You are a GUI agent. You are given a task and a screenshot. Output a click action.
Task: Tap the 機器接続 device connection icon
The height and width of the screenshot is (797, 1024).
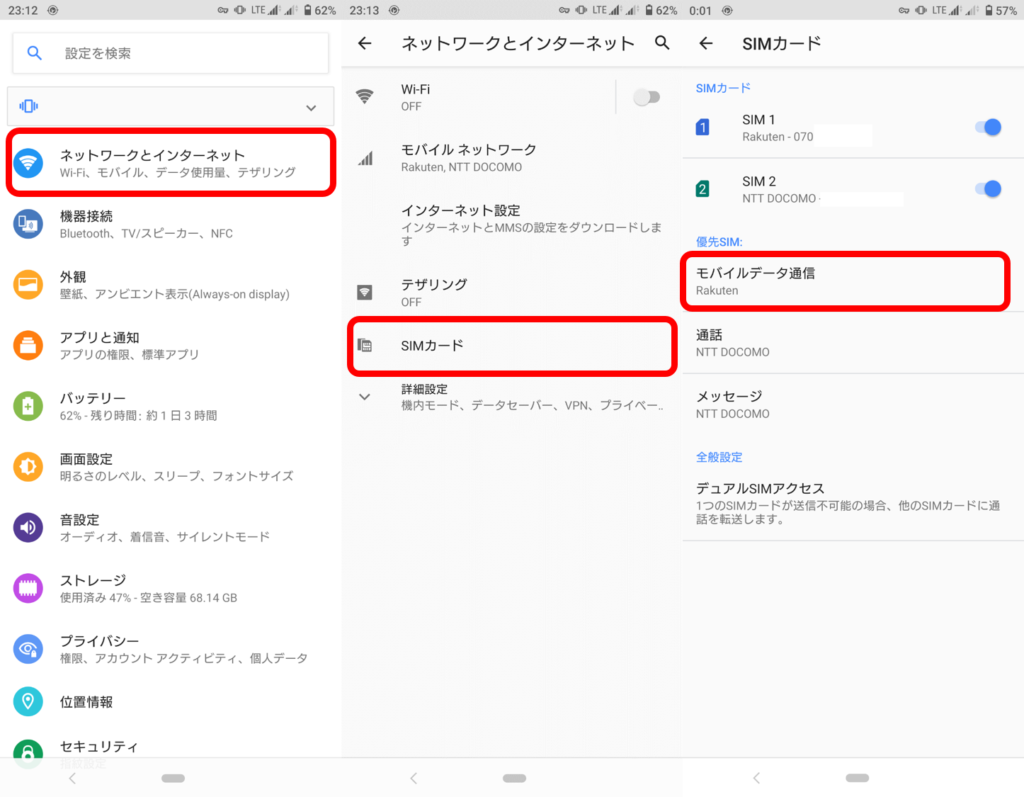(28, 224)
